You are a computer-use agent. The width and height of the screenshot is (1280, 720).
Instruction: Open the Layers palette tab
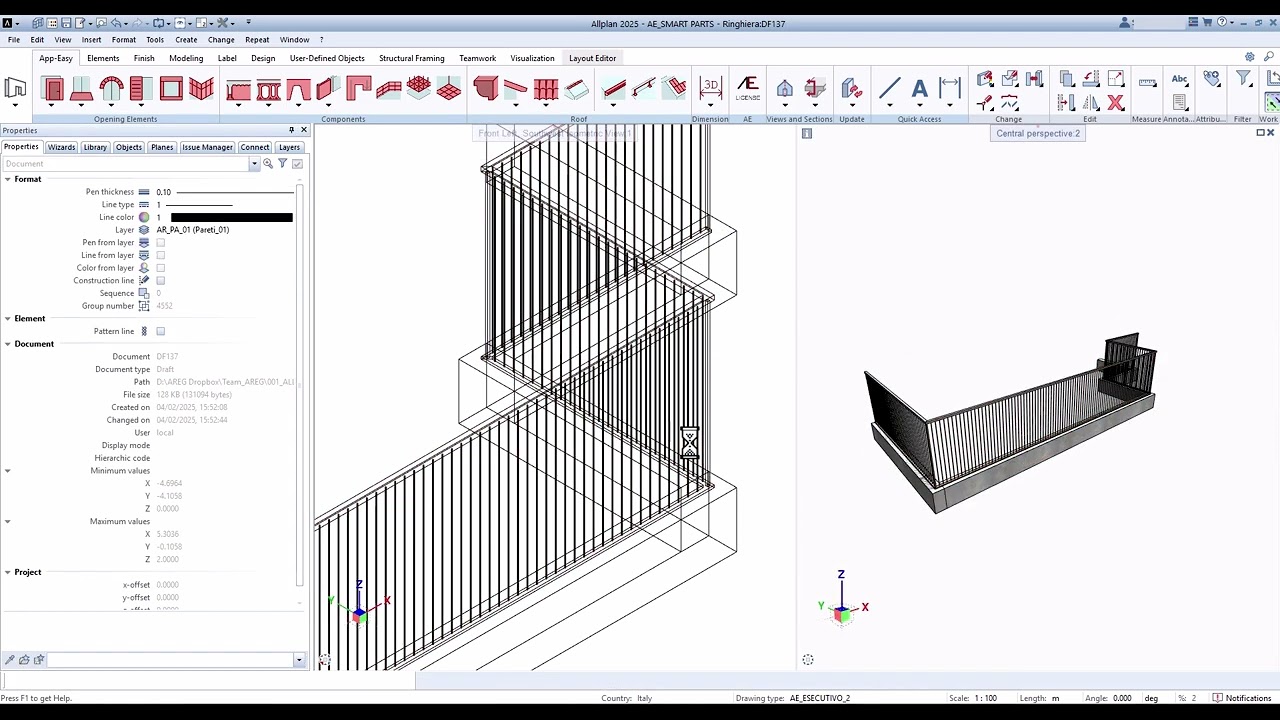[x=289, y=147]
